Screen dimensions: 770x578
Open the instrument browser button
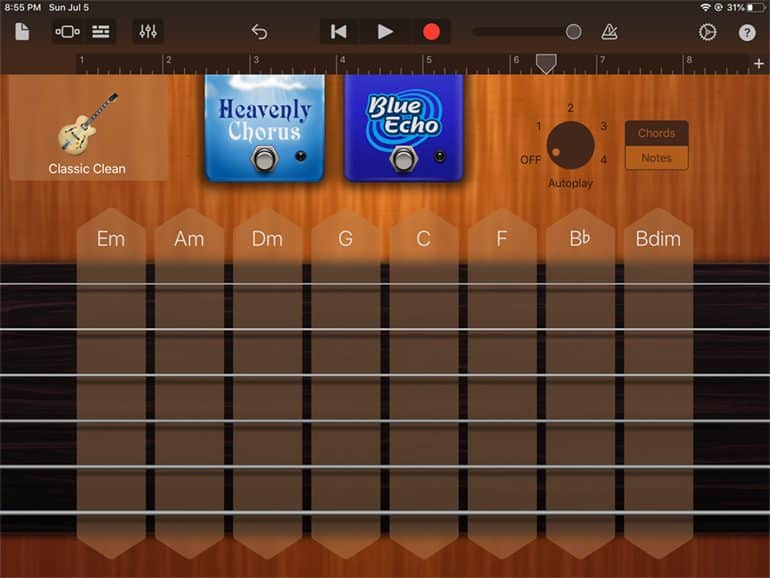point(67,32)
